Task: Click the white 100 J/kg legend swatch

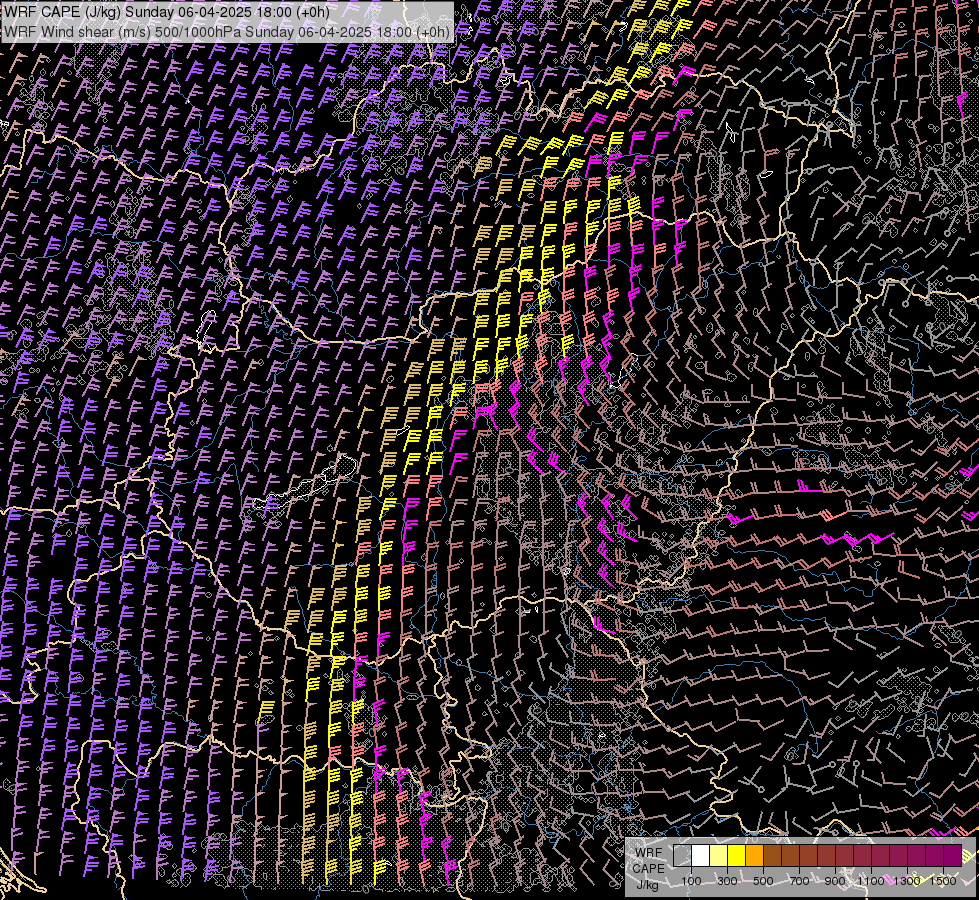Action: tap(701, 856)
